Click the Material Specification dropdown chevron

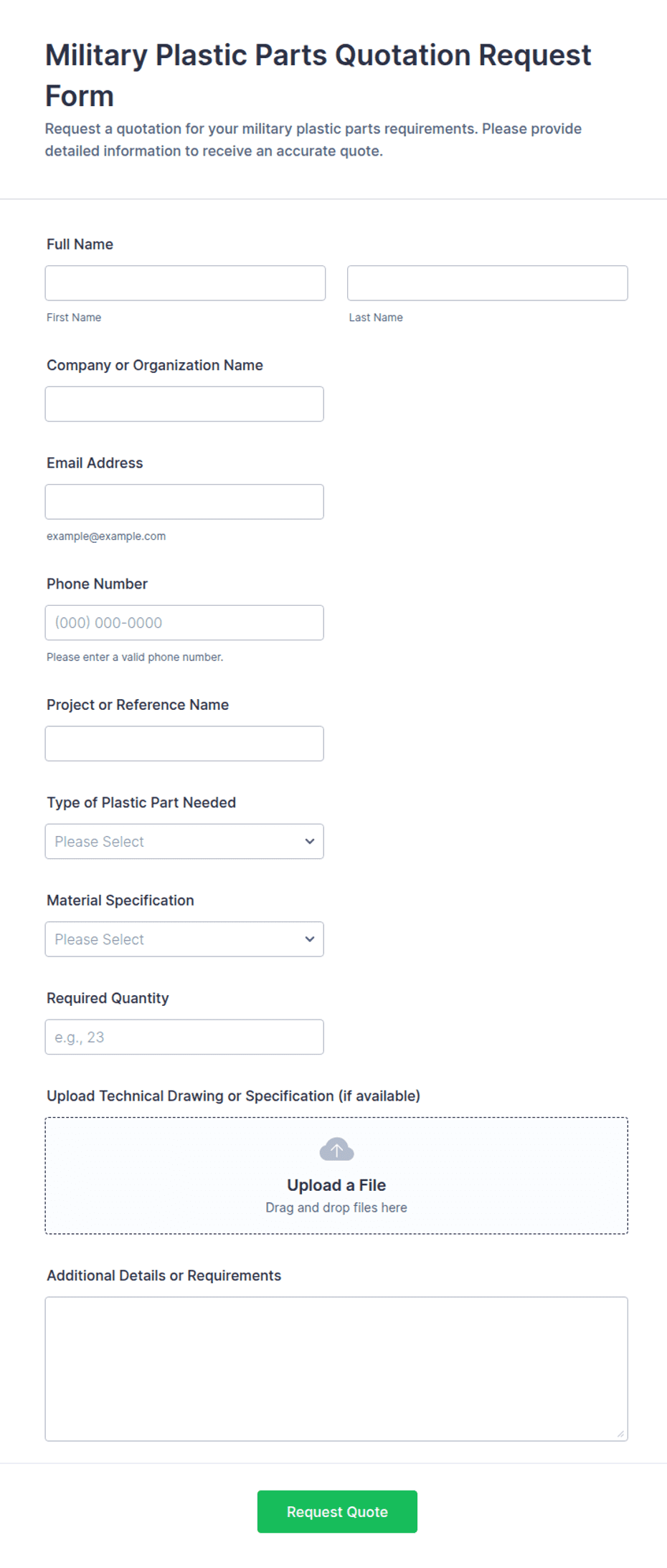click(310, 939)
